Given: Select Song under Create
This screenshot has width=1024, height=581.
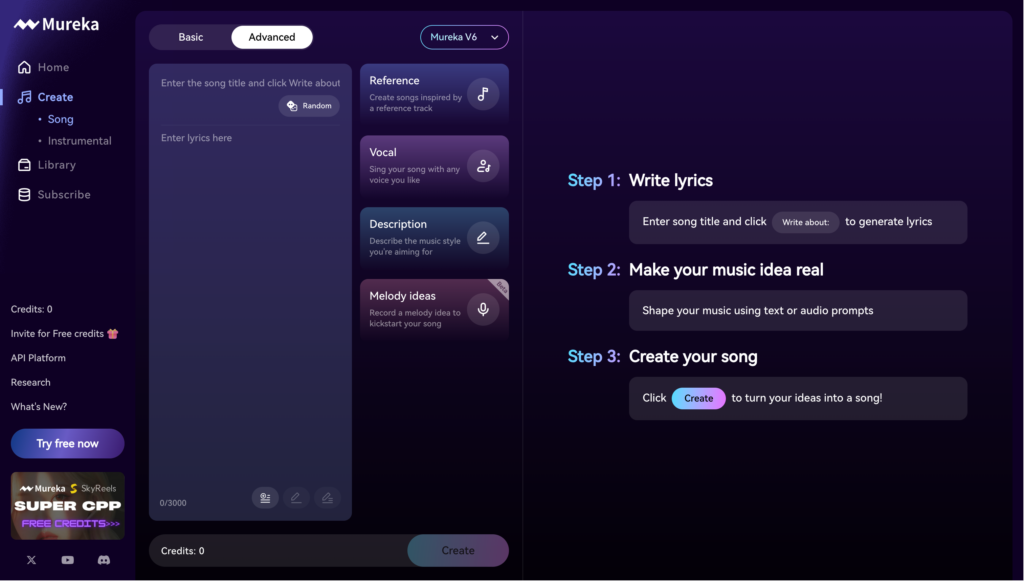Looking at the screenshot, I should coord(60,119).
